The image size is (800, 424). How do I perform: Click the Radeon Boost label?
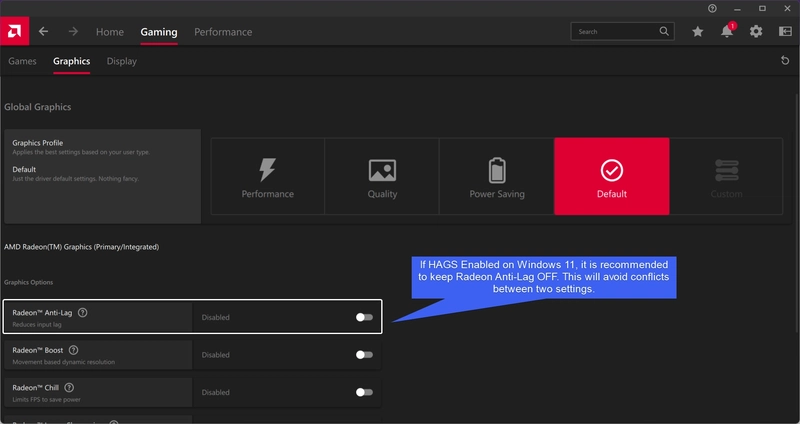pyautogui.click(x=38, y=350)
